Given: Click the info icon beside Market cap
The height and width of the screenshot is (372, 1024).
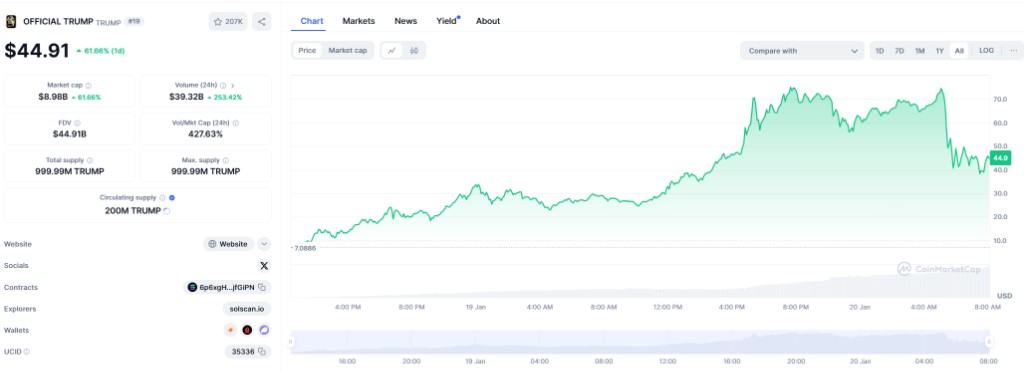Looking at the screenshot, I should coord(88,85).
